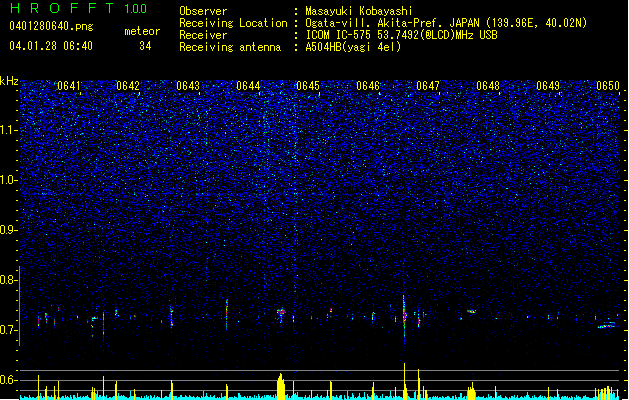
Task: Click the 0.9 kHz axis label
Action: [x=9, y=230]
